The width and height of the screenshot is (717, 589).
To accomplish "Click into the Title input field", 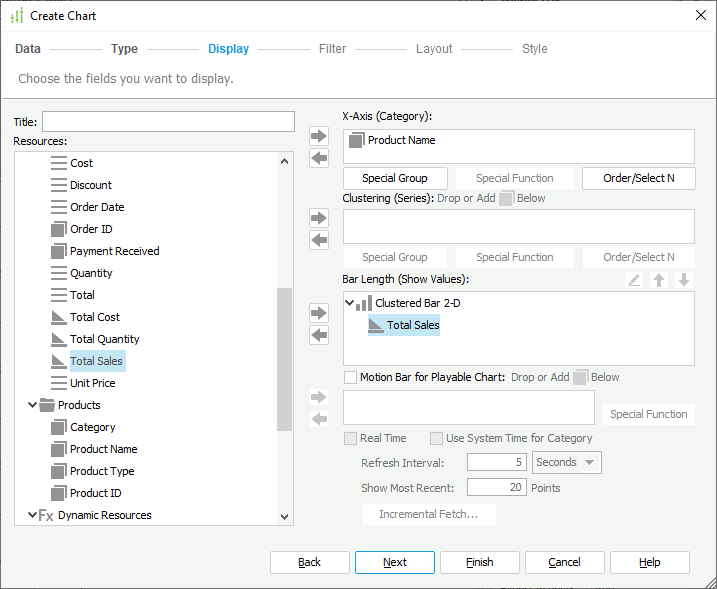I will 168,122.
